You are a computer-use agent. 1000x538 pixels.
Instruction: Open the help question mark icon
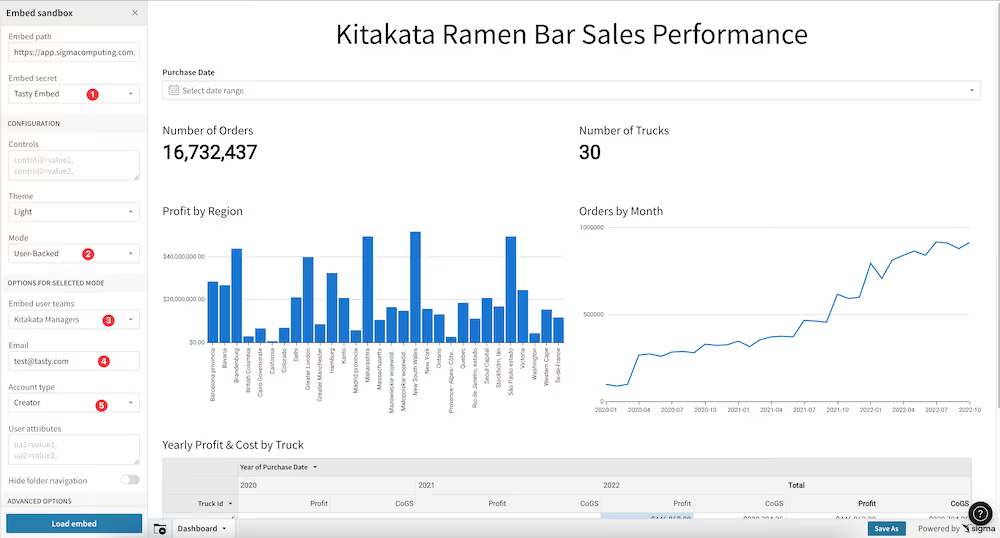[x=980, y=513]
